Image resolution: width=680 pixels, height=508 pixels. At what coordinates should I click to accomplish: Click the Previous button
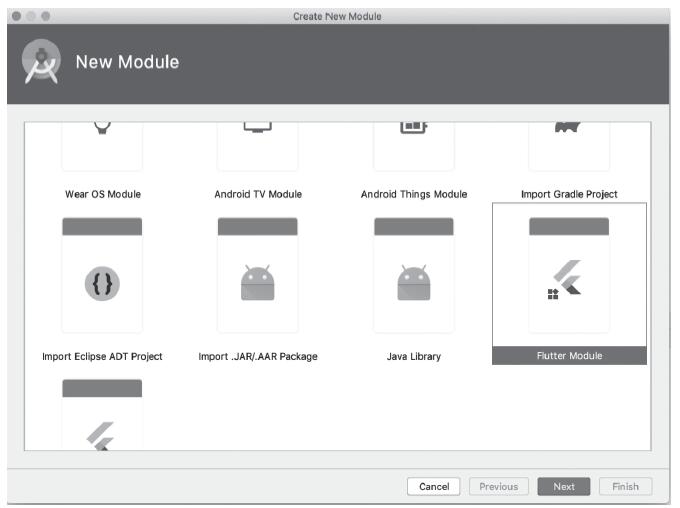(498, 486)
